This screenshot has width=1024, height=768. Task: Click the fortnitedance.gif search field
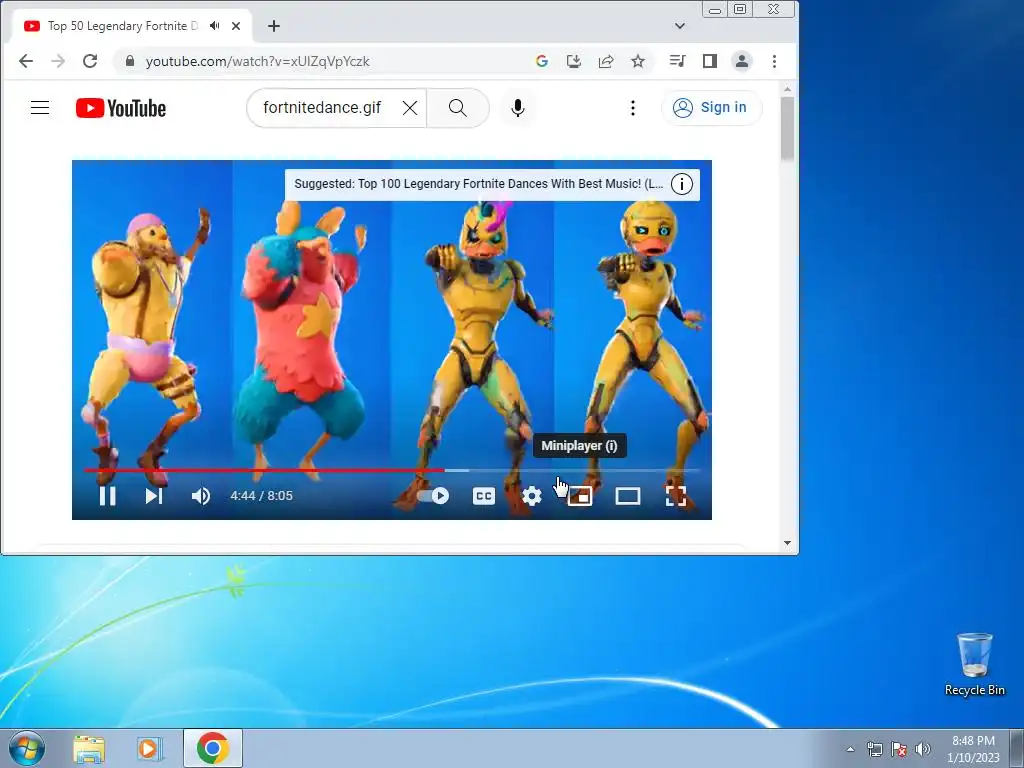[x=322, y=108]
